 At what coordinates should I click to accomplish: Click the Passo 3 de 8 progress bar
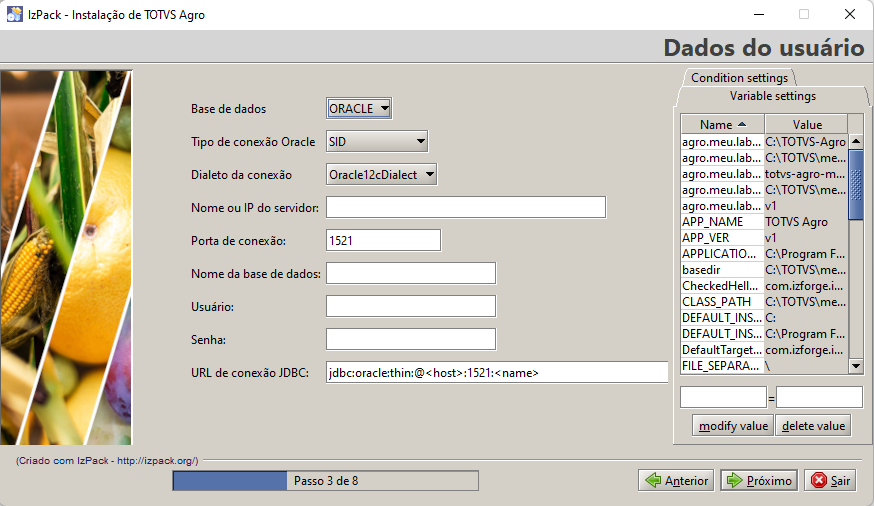pyautogui.click(x=326, y=480)
